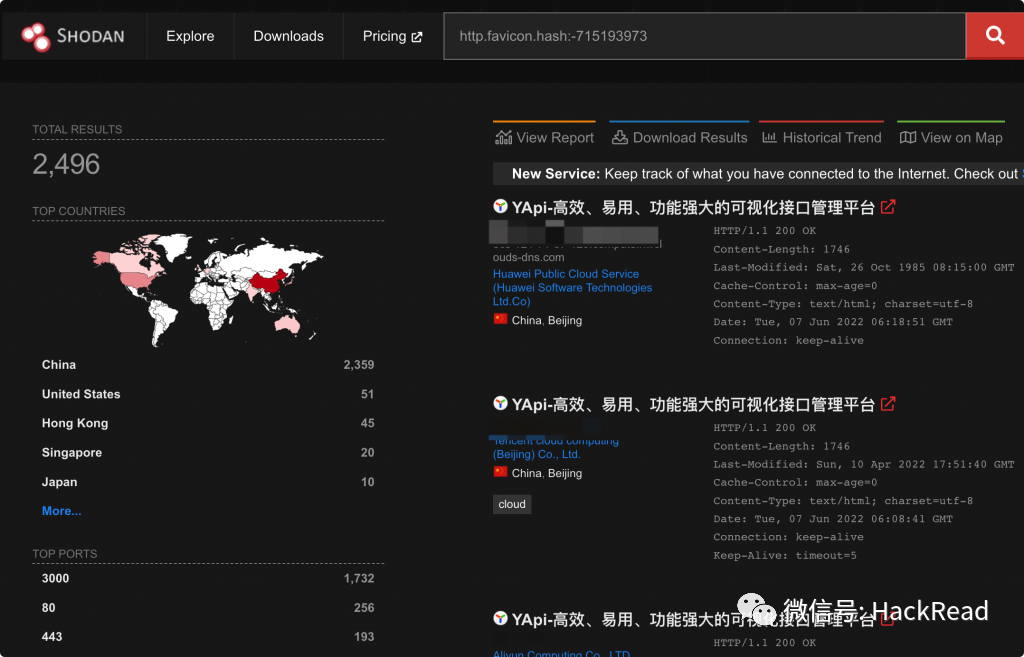Click China flag in Huawei result

(x=500, y=319)
